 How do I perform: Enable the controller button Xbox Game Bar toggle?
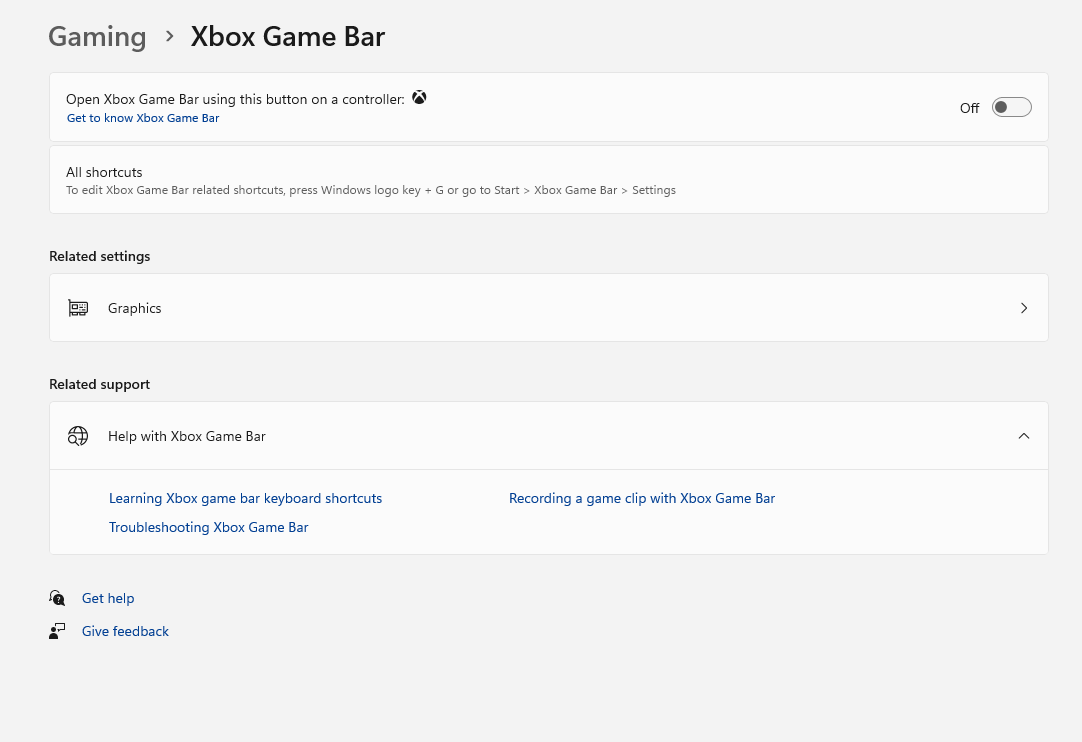tap(1011, 108)
